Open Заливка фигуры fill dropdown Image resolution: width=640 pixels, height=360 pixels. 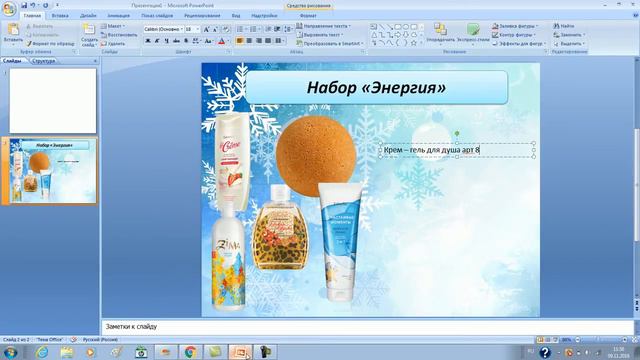click(x=515, y=26)
